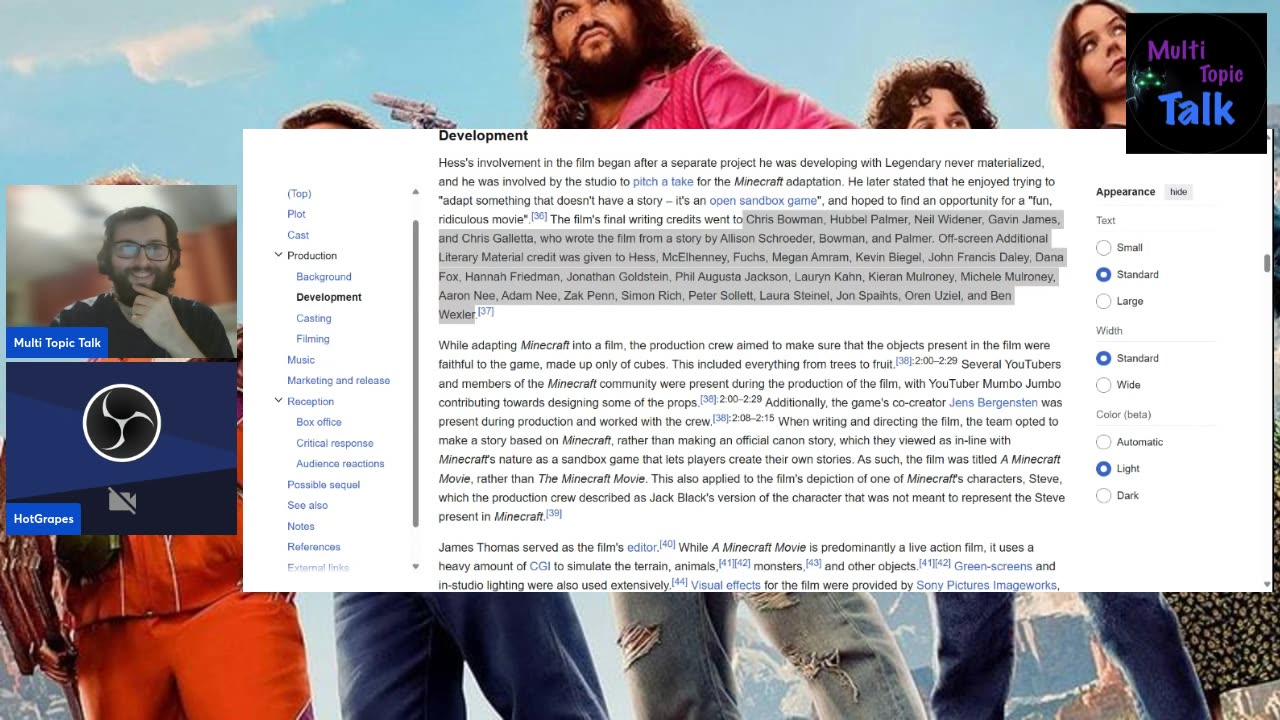Open the 'pitch a take' link
The height and width of the screenshot is (720, 1280).
(663, 182)
